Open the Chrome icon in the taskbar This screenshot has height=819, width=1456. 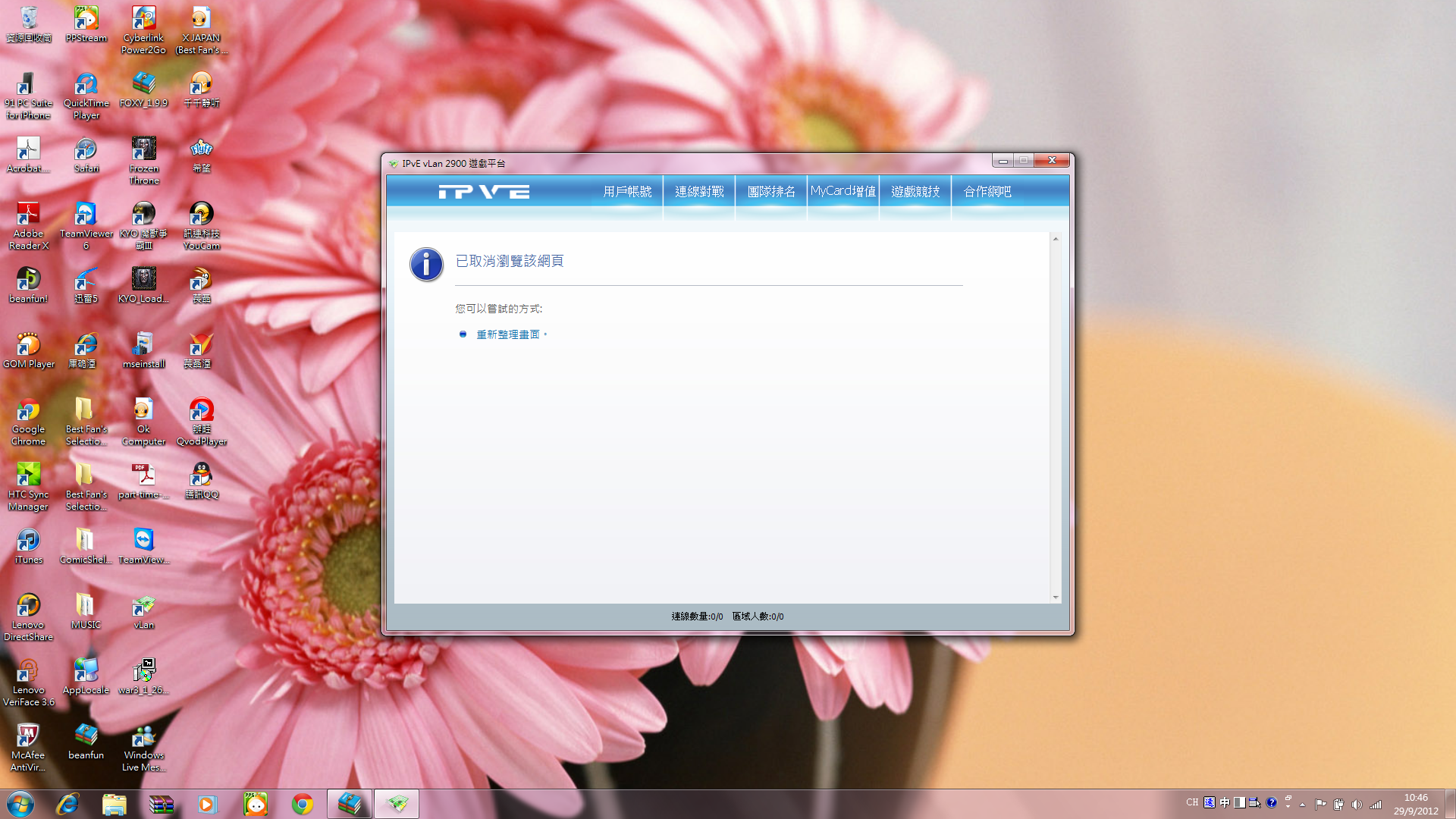pos(303,804)
